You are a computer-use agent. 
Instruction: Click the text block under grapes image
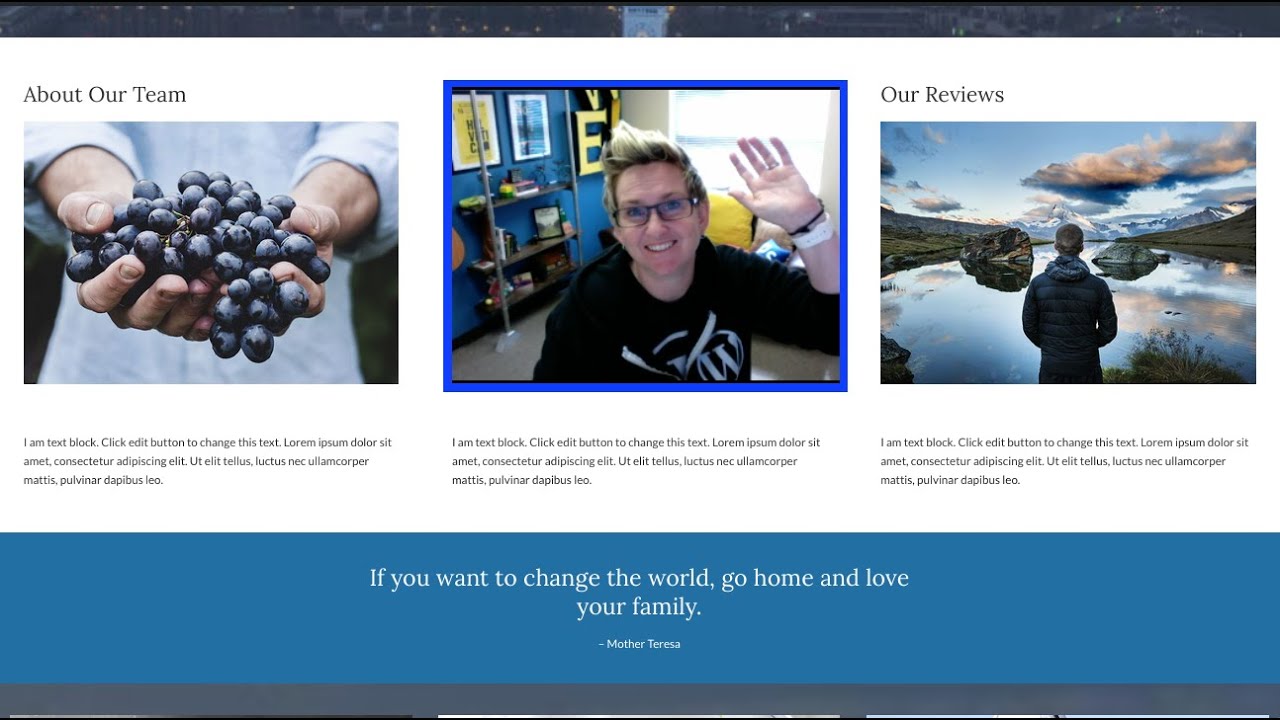208,461
